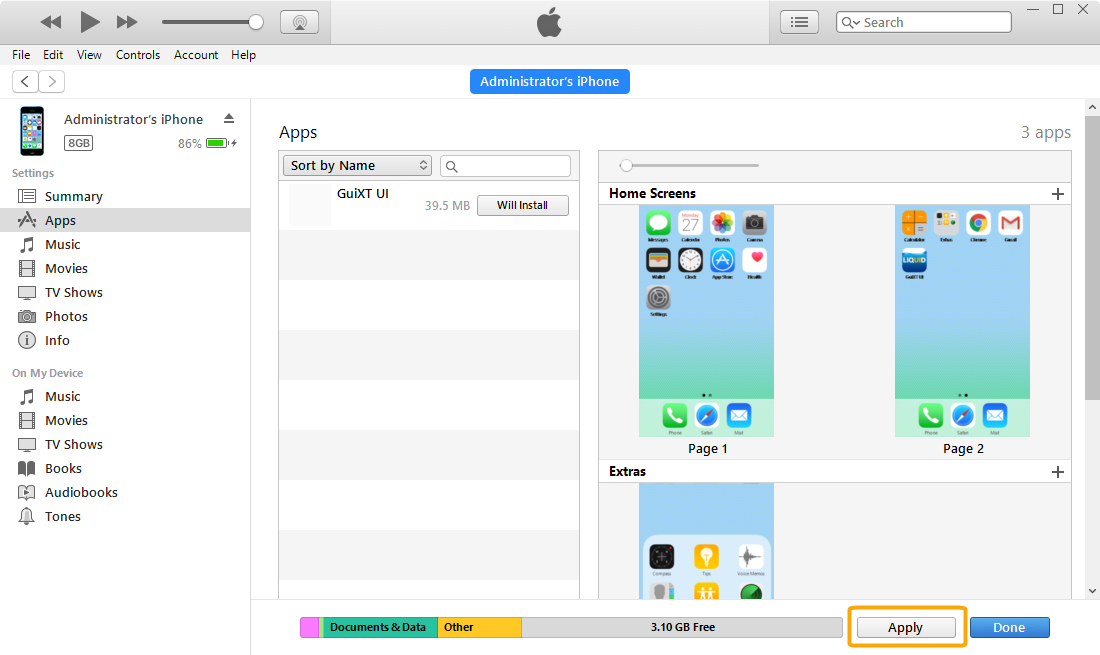Select Photos in Settings sidebar

pyautogui.click(x=66, y=316)
